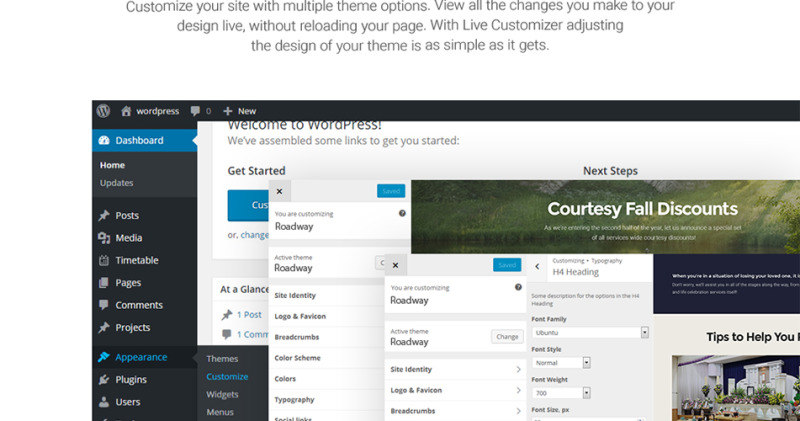The image size is (800, 421).
Task: Open Updates submenu item
Action: click(x=116, y=183)
